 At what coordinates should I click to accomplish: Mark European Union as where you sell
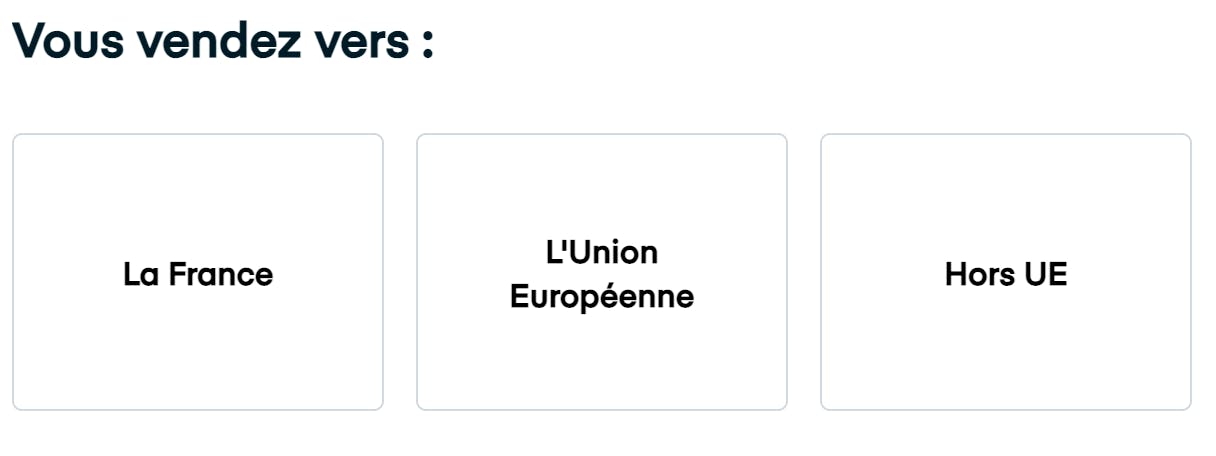pyautogui.click(x=602, y=272)
